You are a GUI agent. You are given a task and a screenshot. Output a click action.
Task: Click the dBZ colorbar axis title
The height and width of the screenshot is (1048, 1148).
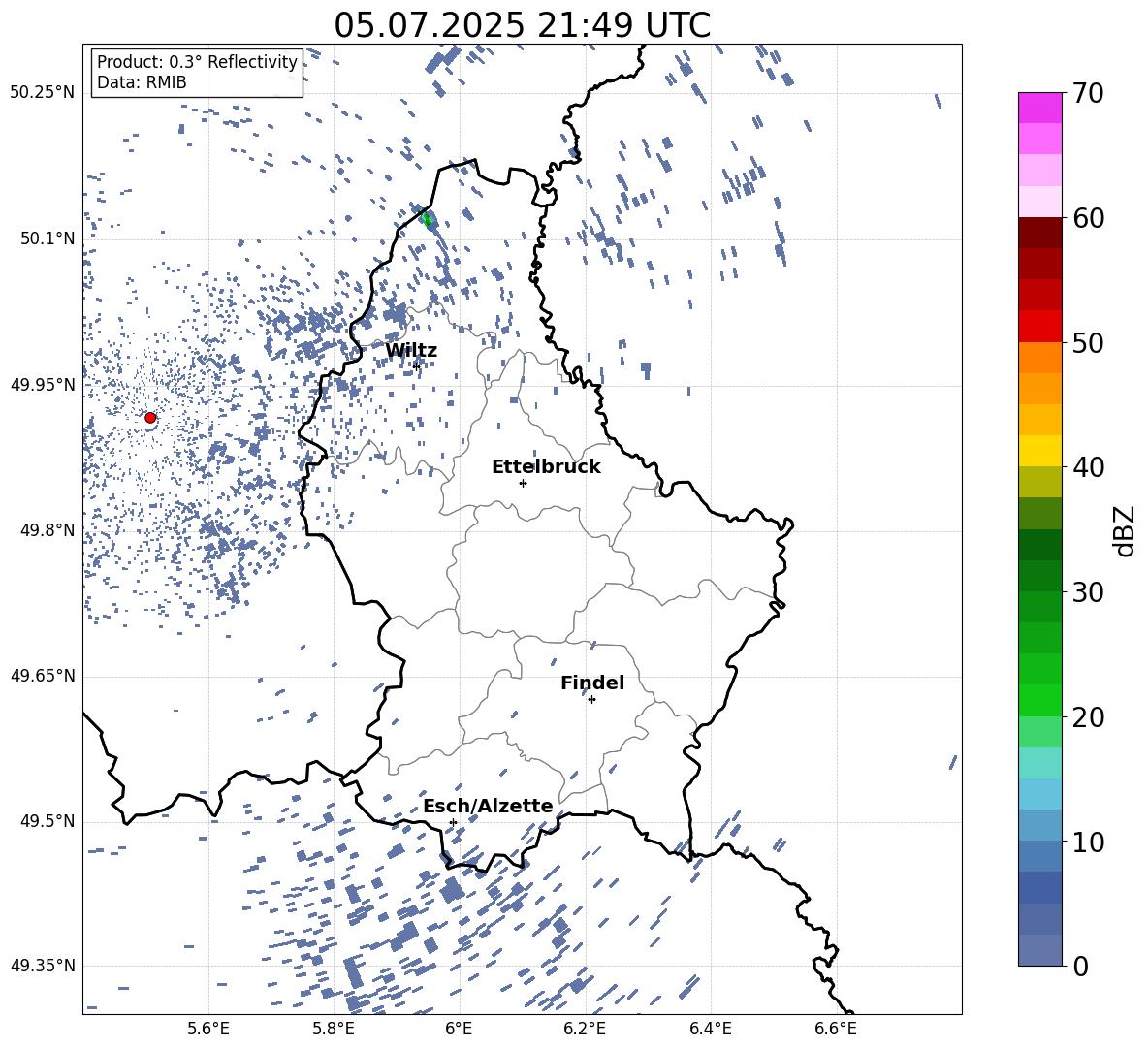coord(1126,530)
